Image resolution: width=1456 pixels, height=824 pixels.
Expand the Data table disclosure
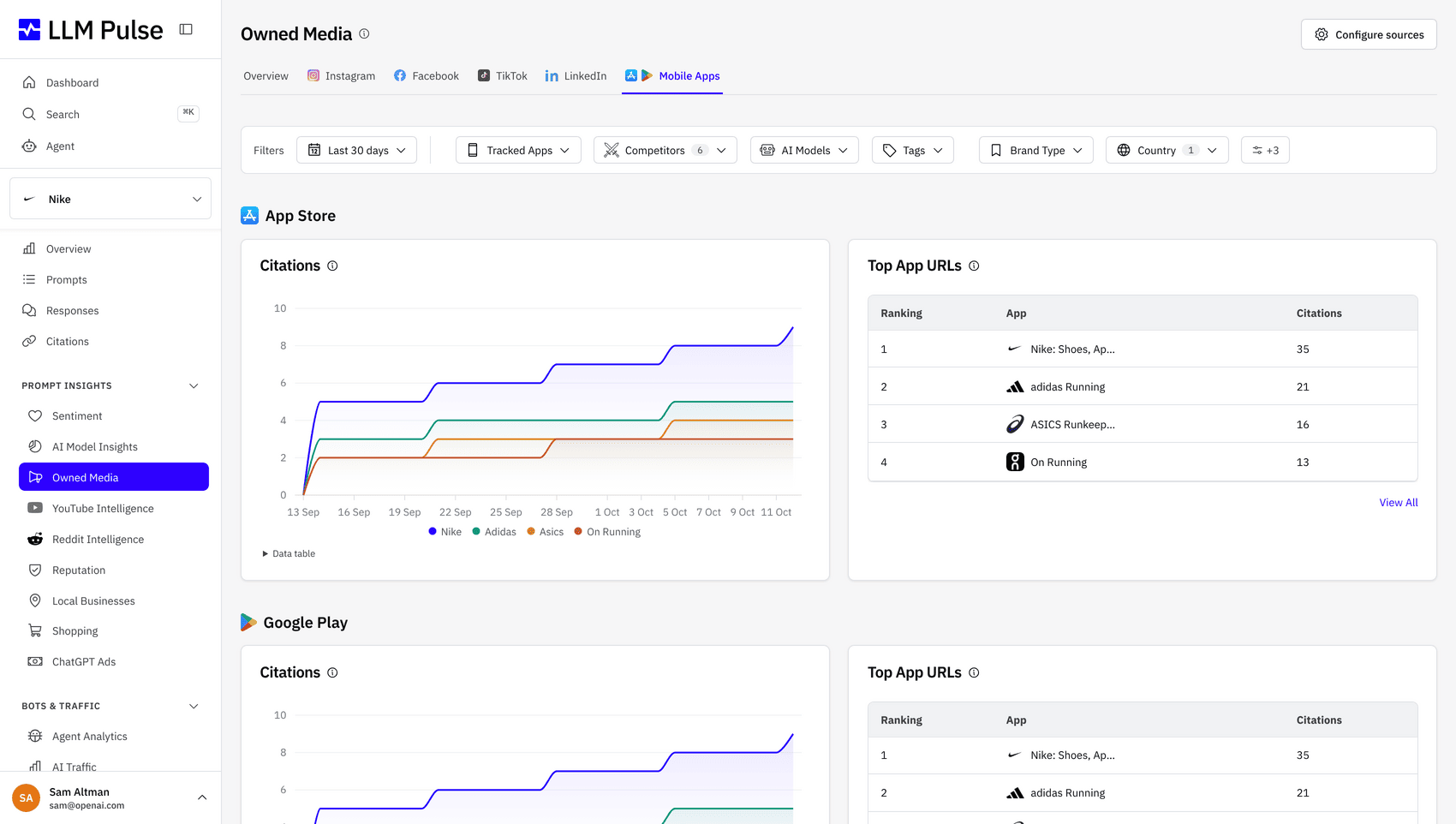[289, 553]
